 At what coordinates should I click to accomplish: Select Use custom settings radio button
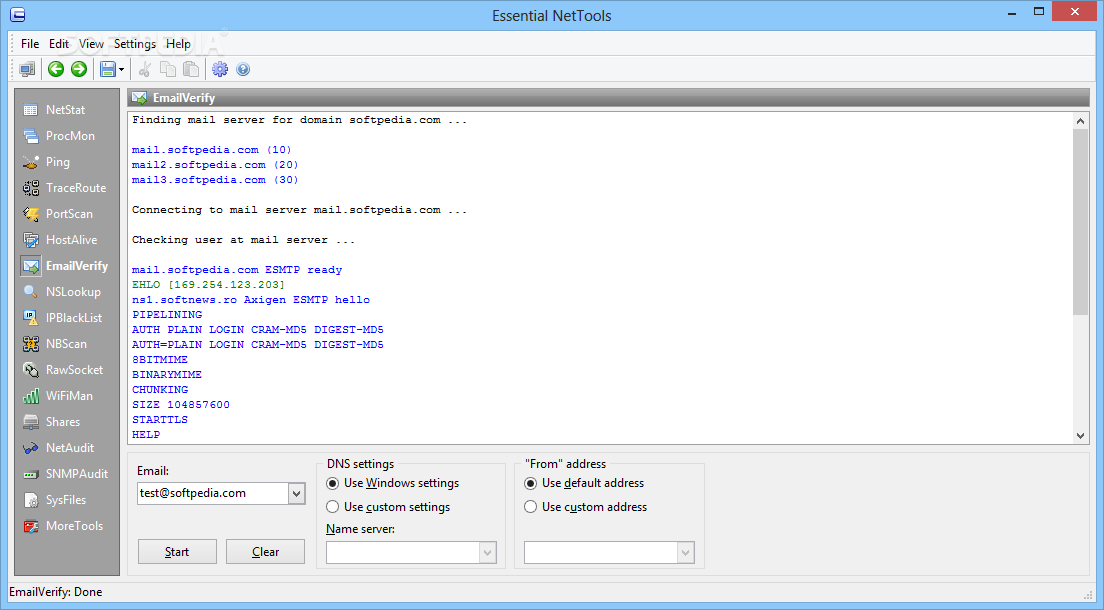(332, 507)
